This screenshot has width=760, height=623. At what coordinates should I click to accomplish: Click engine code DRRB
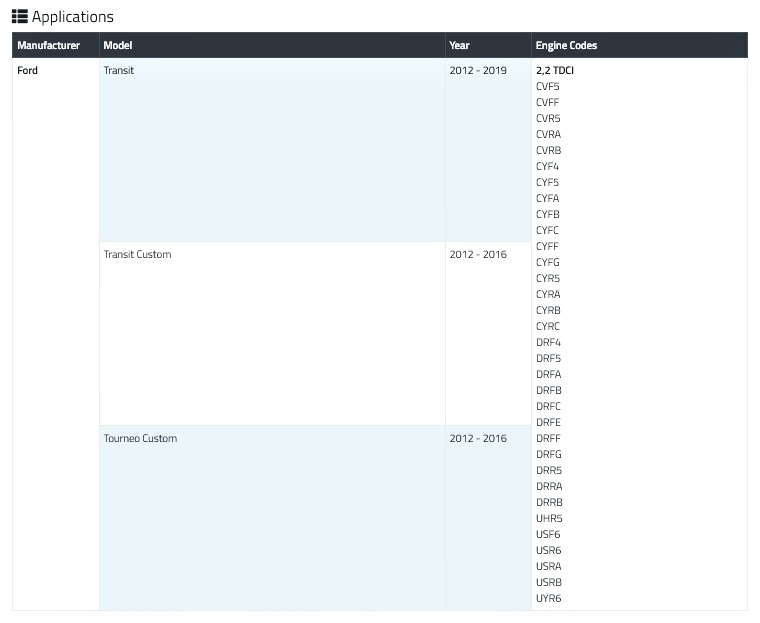pyautogui.click(x=549, y=502)
